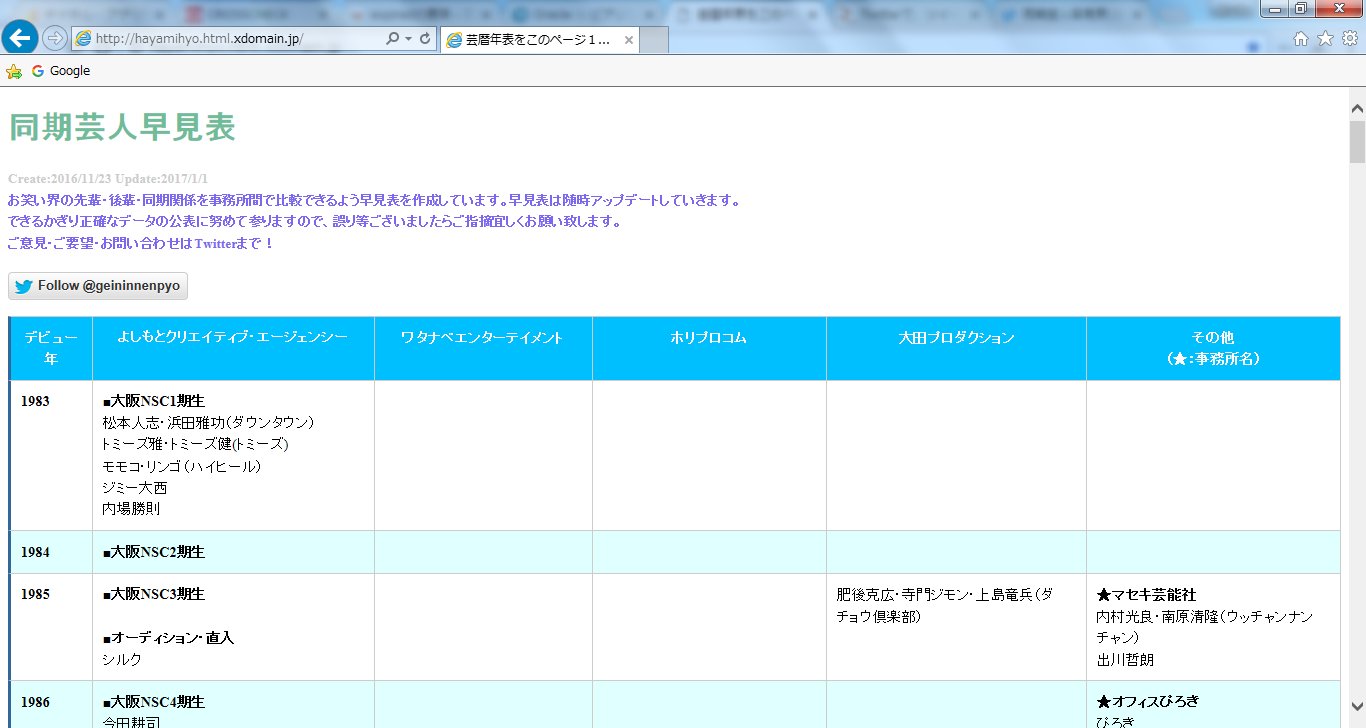The height and width of the screenshot is (728, 1366).
Task: Open the Google favorites bar link
Action: [x=61, y=71]
